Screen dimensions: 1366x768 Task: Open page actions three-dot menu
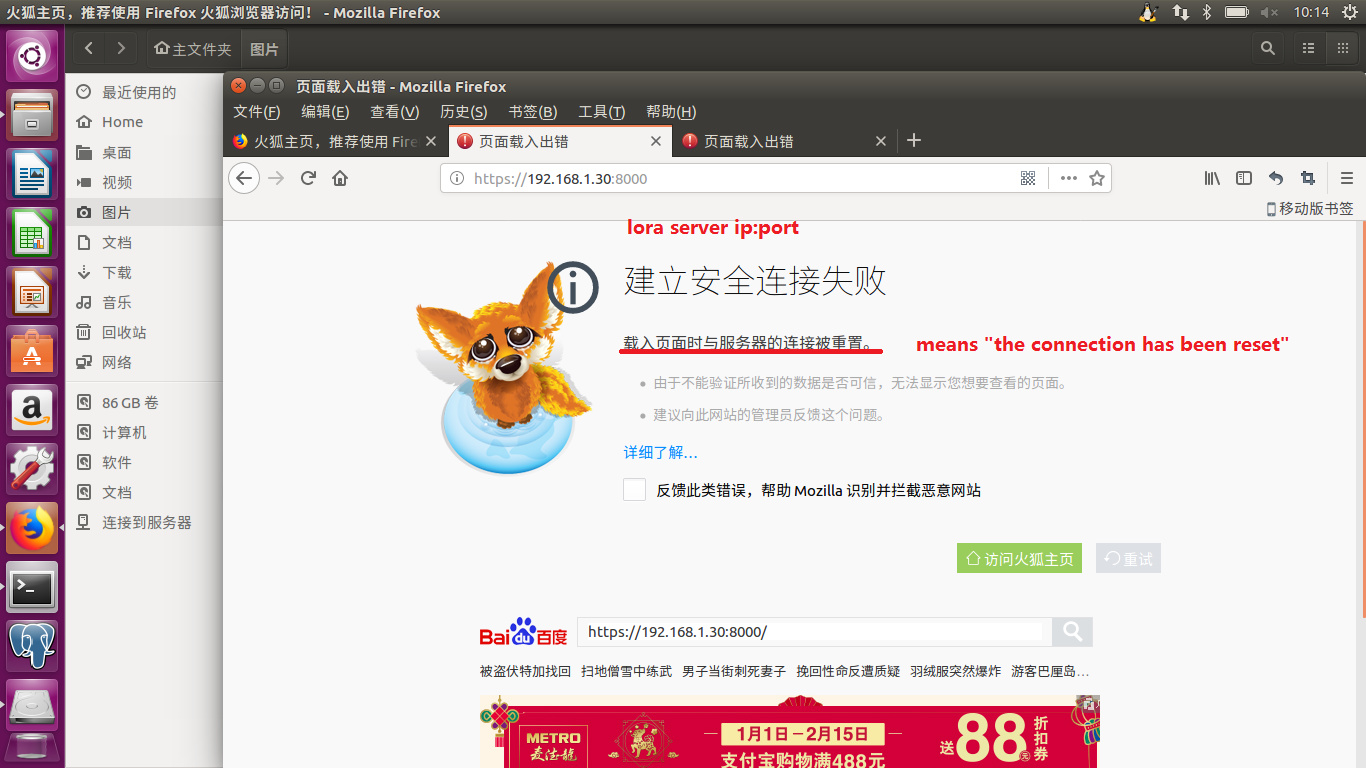pos(1069,178)
